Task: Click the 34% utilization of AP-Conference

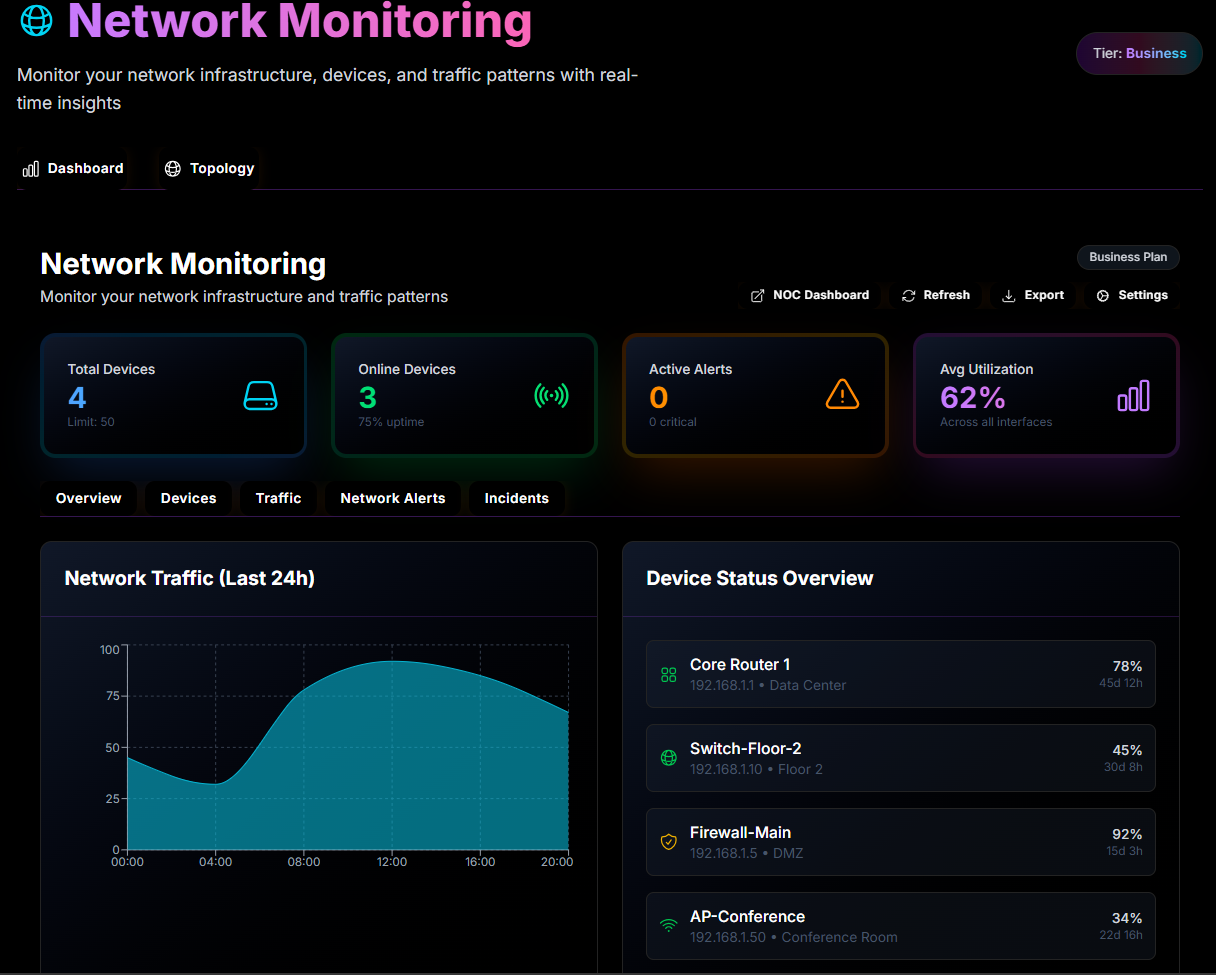Action: [x=1127, y=918]
